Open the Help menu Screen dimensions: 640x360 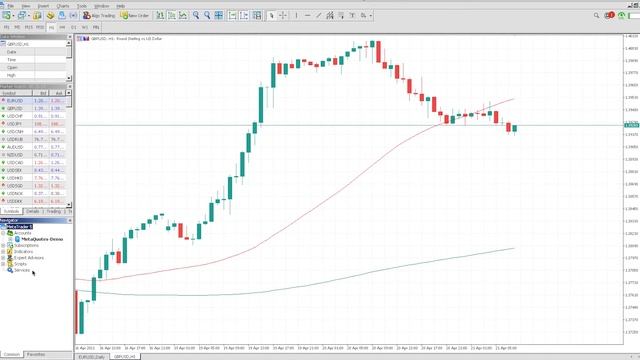coord(121,6)
